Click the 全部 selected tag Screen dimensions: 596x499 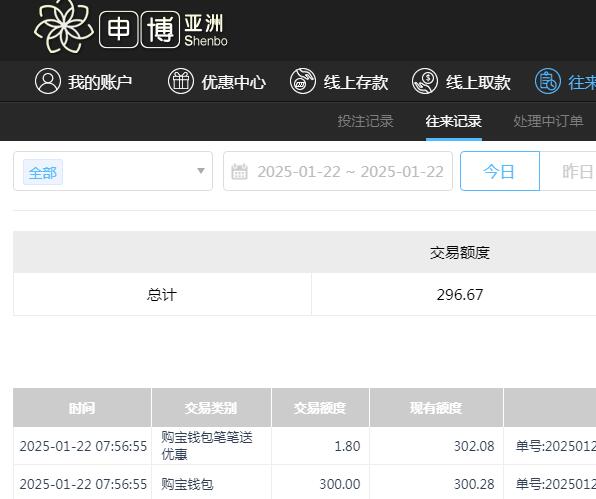tap(43, 173)
